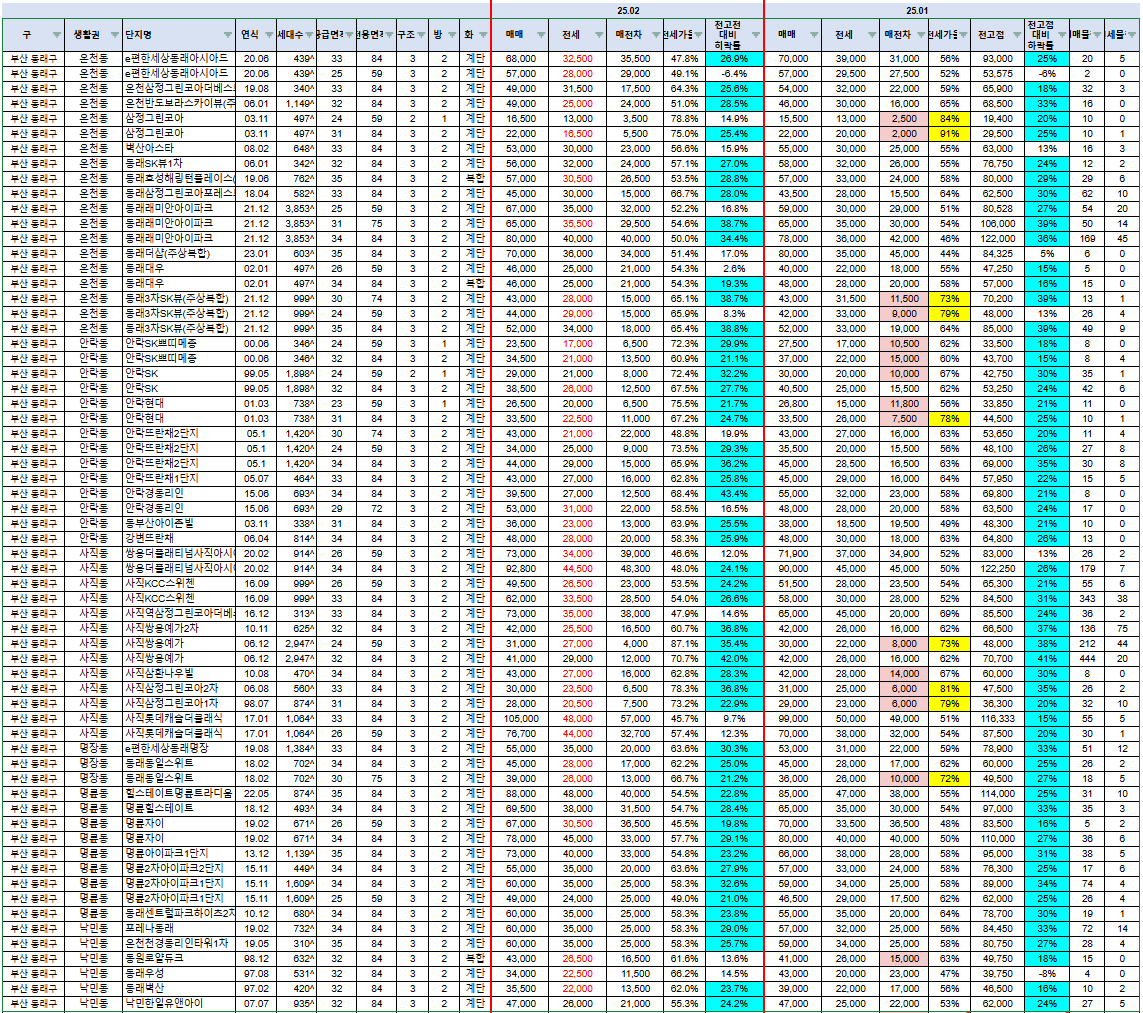Open the 매전차 filter under 25.02
Image resolution: width=1143 pixels, height=1013 pixels.
point(655,35)
